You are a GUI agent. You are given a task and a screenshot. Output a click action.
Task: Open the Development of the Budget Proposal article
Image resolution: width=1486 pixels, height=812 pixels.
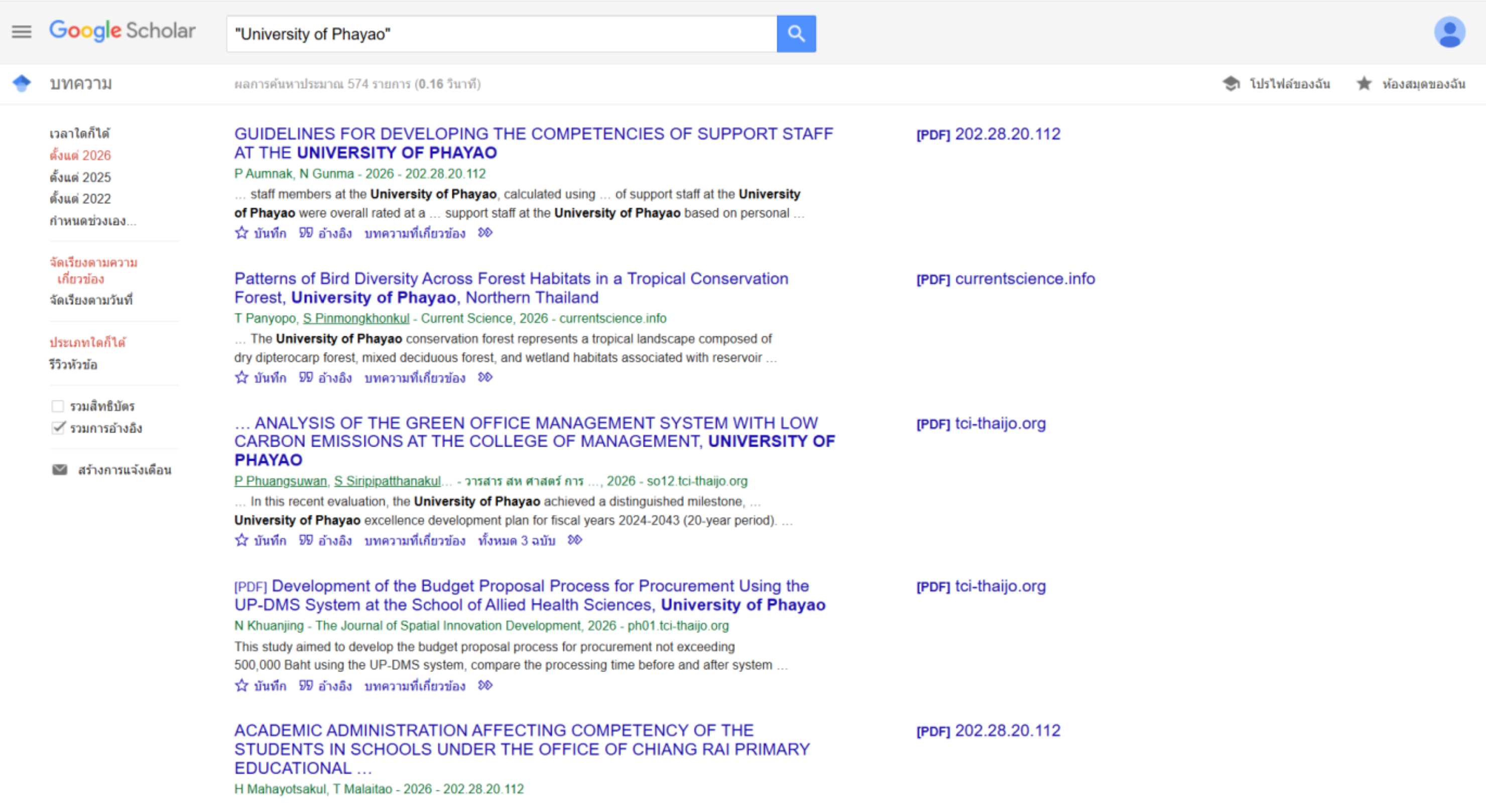tap(530, 595)
